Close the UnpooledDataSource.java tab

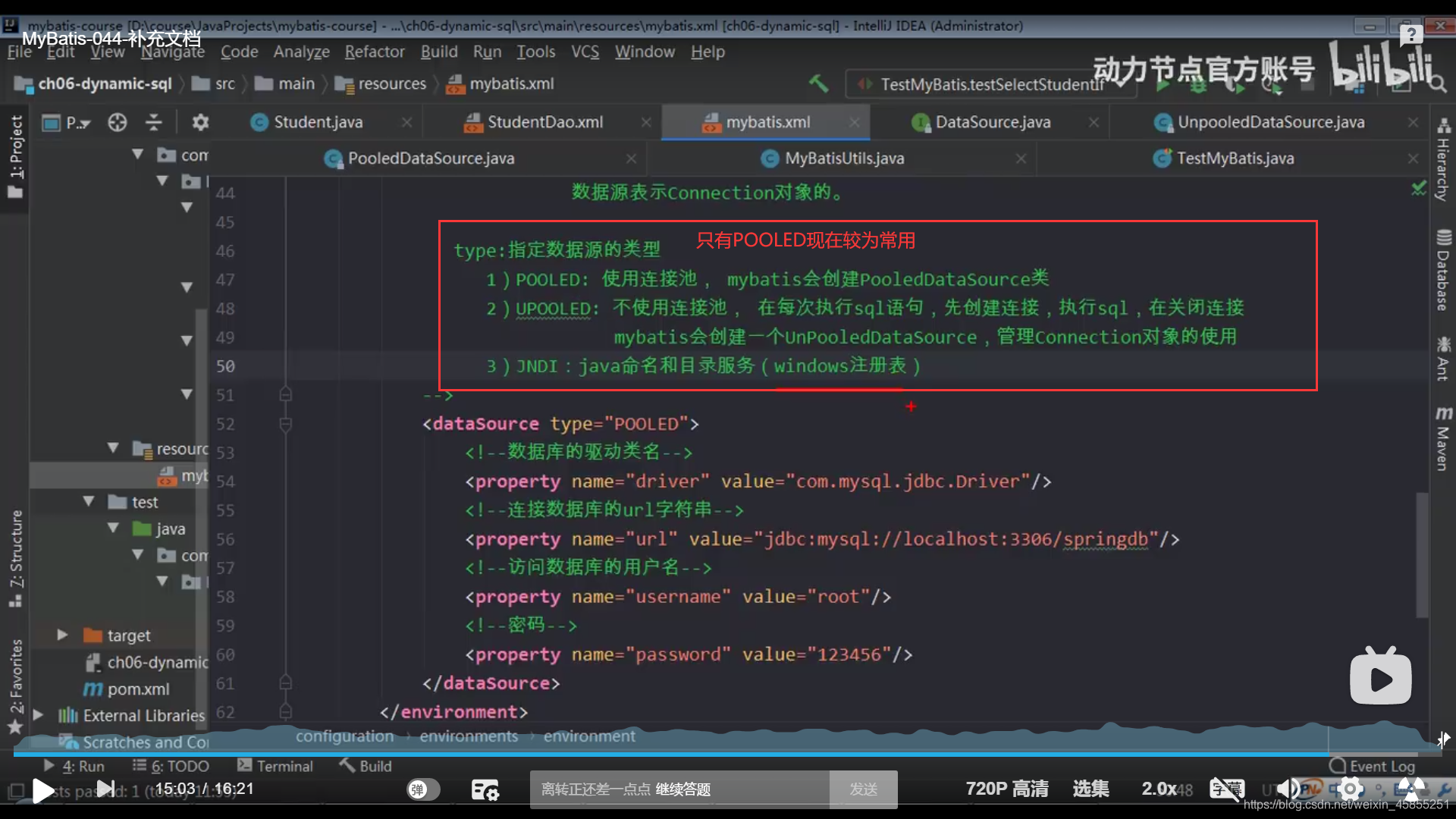click(x=1413, y=122)
